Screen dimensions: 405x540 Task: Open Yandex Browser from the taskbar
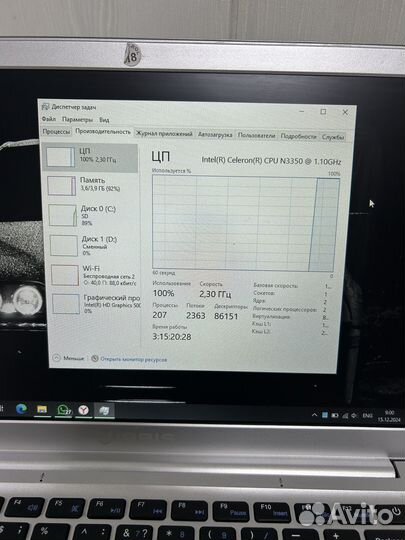pos(84,410)
